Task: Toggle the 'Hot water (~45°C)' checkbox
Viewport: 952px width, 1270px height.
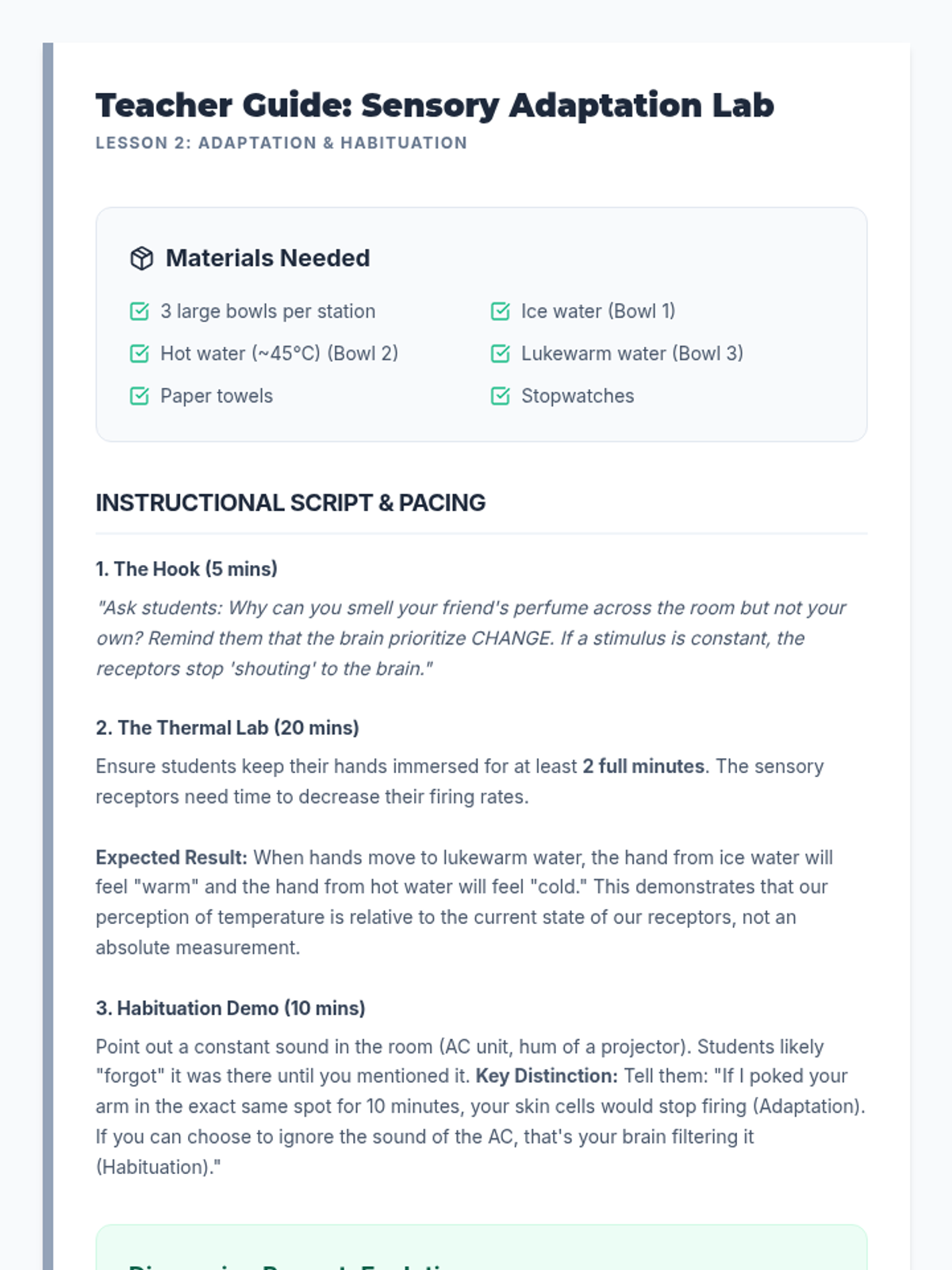Action: (140, 353)
